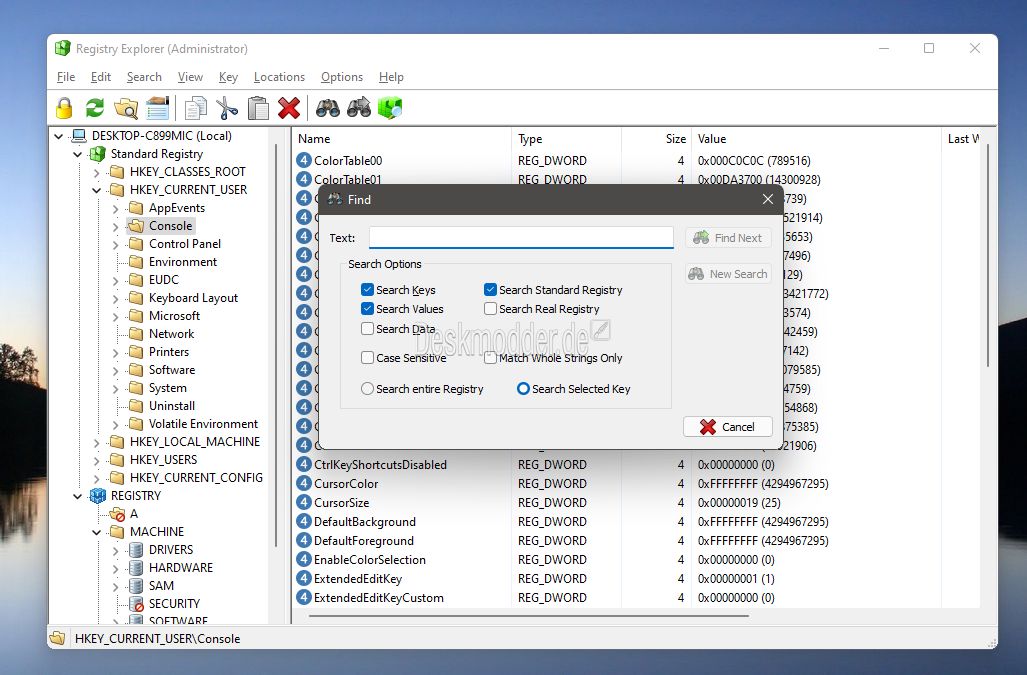Enable Search Real Registry checkbox
This screenshot has width=1027, height=675.
click(x=491, y=308)
